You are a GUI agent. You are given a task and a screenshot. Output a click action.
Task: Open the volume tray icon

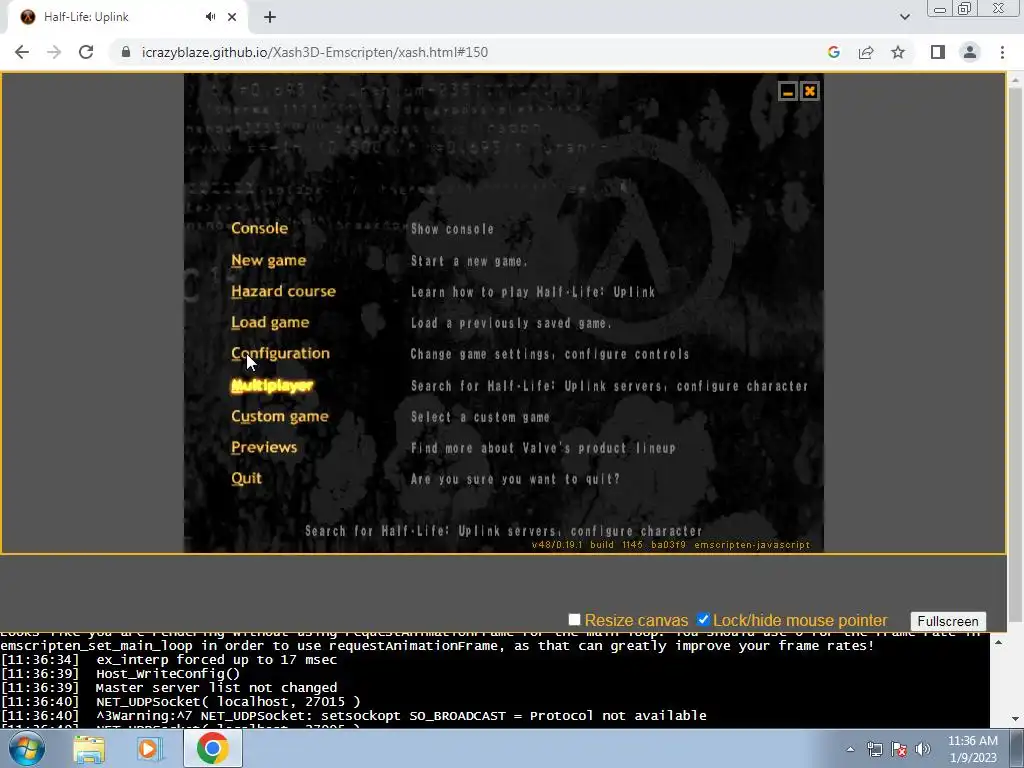(922, 749)
